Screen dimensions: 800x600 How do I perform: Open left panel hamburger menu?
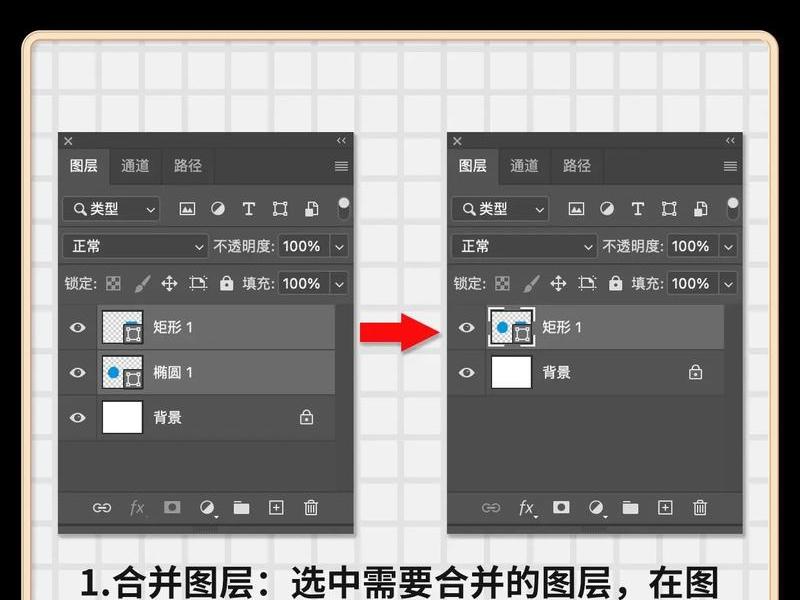click(341, 166)
